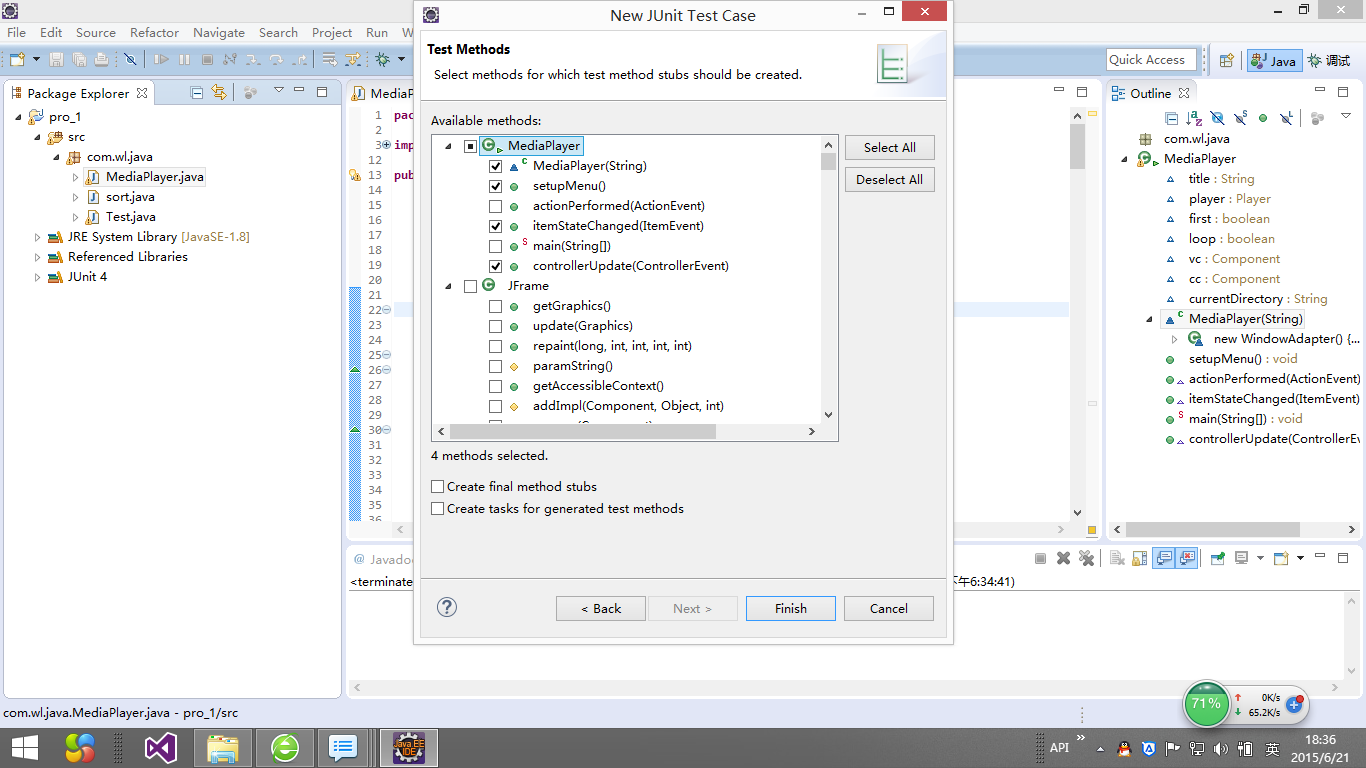This screenshot has height=768, width=1366.
Task: Open the Navigate menu
Action: pyautogui.click(x=219, y=33)
